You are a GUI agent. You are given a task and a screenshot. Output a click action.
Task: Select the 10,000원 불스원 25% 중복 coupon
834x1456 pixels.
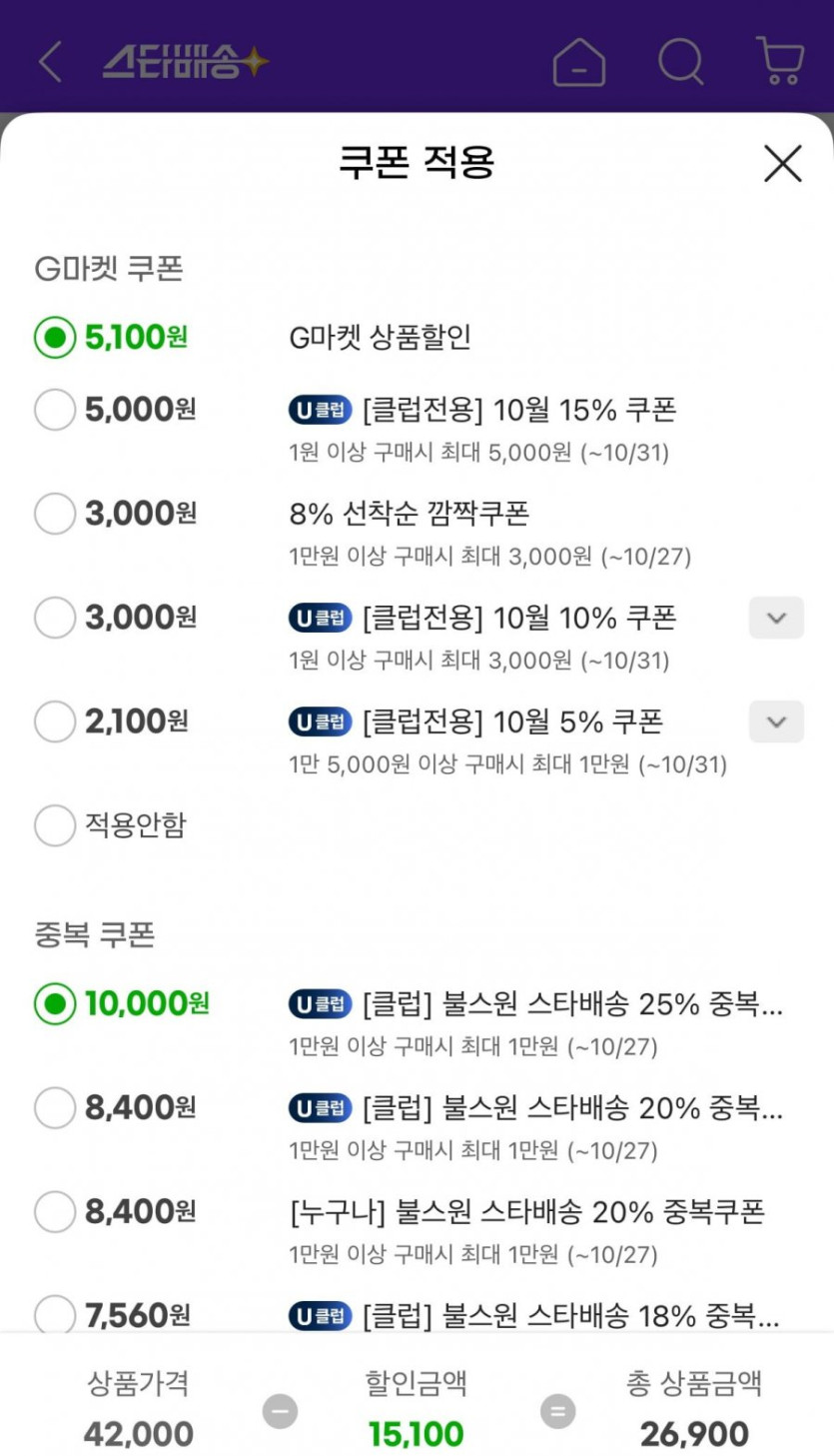tap(55, 1003)
